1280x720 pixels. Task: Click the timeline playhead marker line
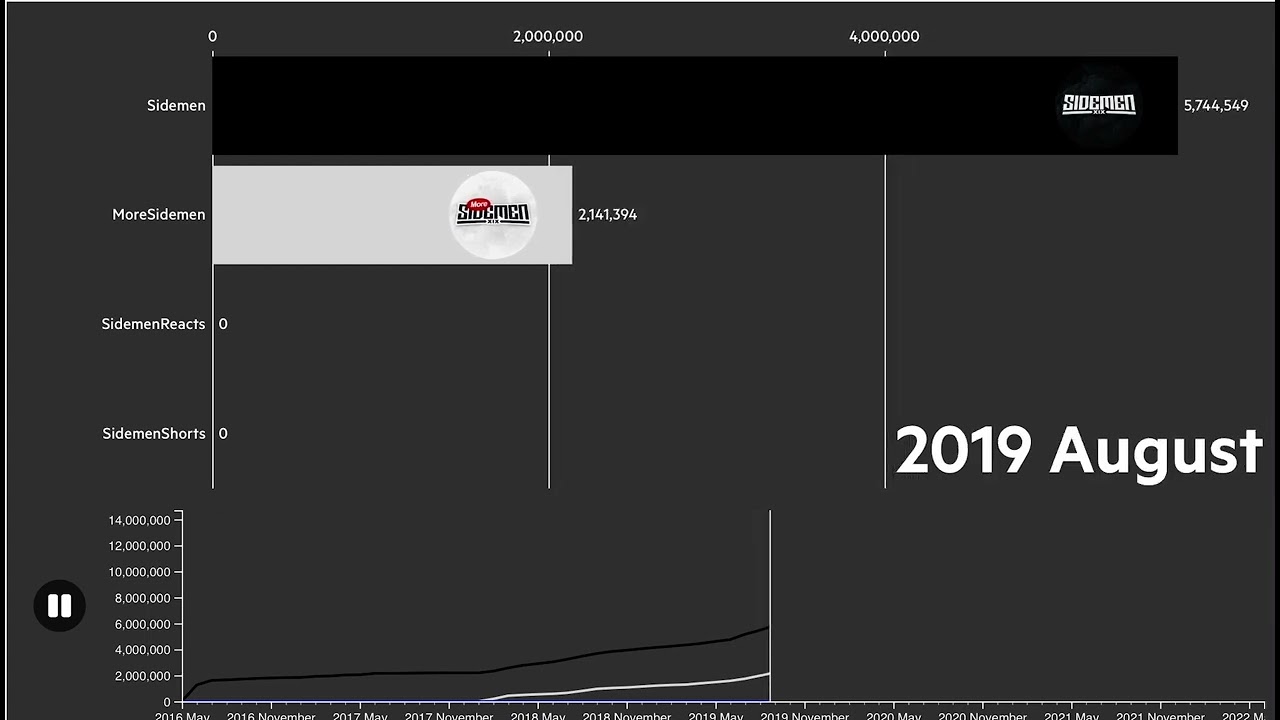770,606
